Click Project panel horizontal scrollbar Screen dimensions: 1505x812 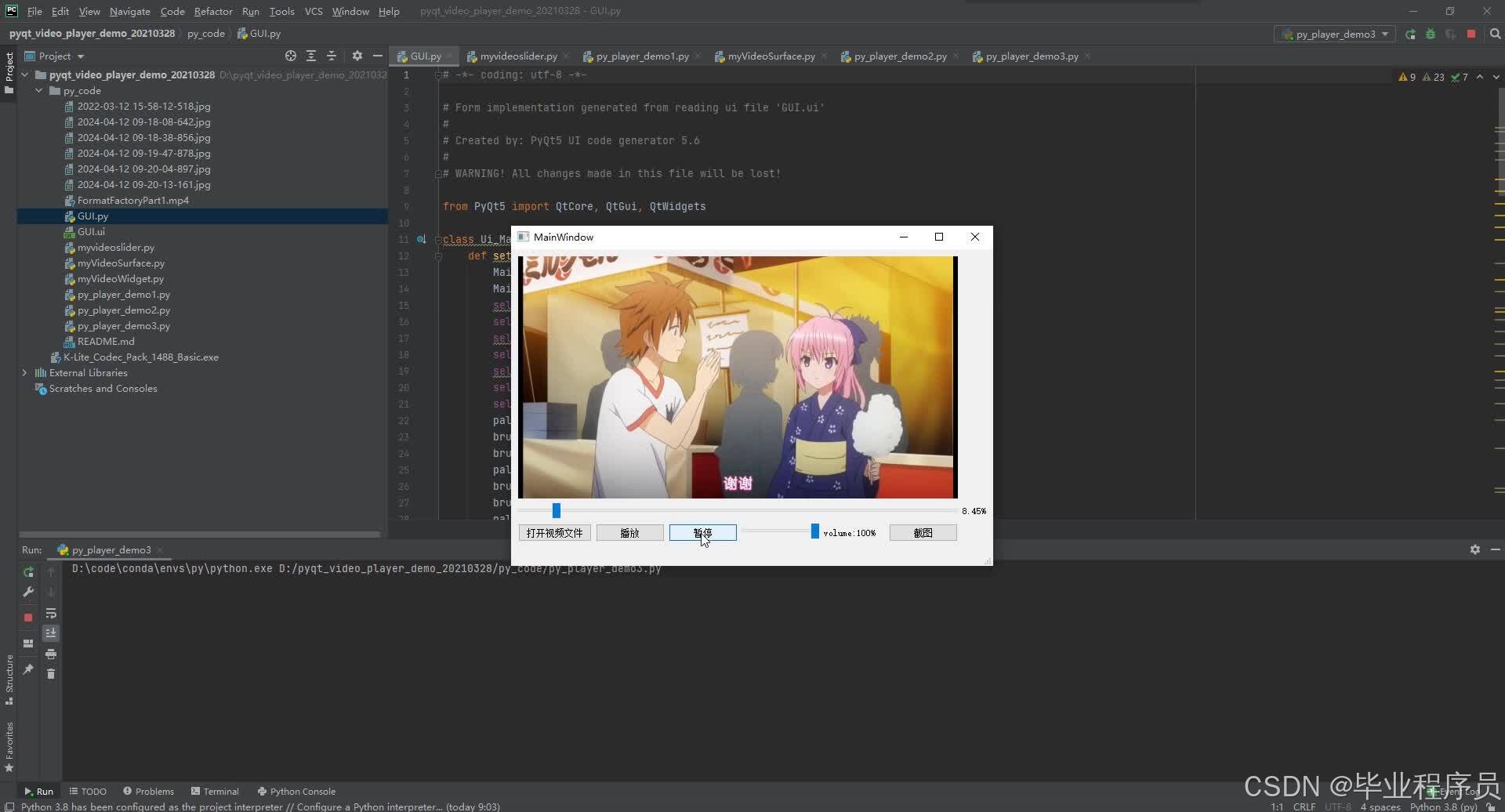click(x=200, y=535)
